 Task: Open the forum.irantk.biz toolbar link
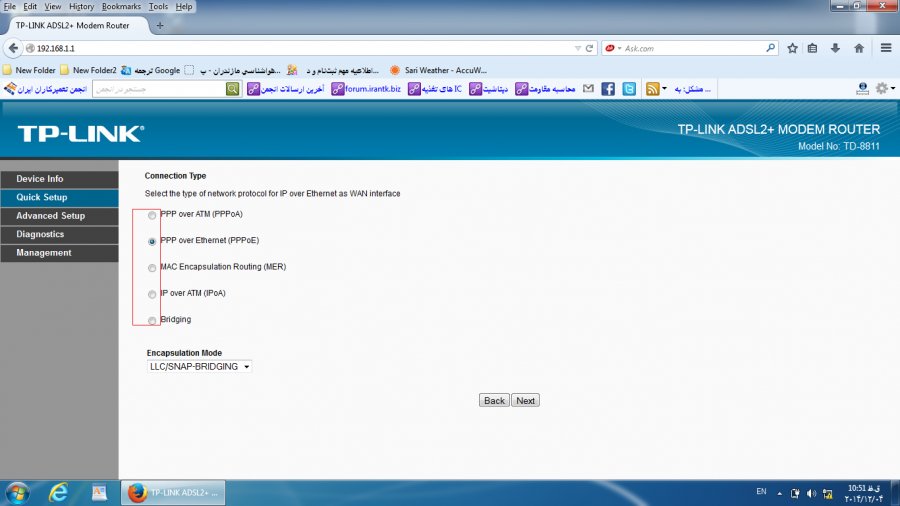point(366,89)
